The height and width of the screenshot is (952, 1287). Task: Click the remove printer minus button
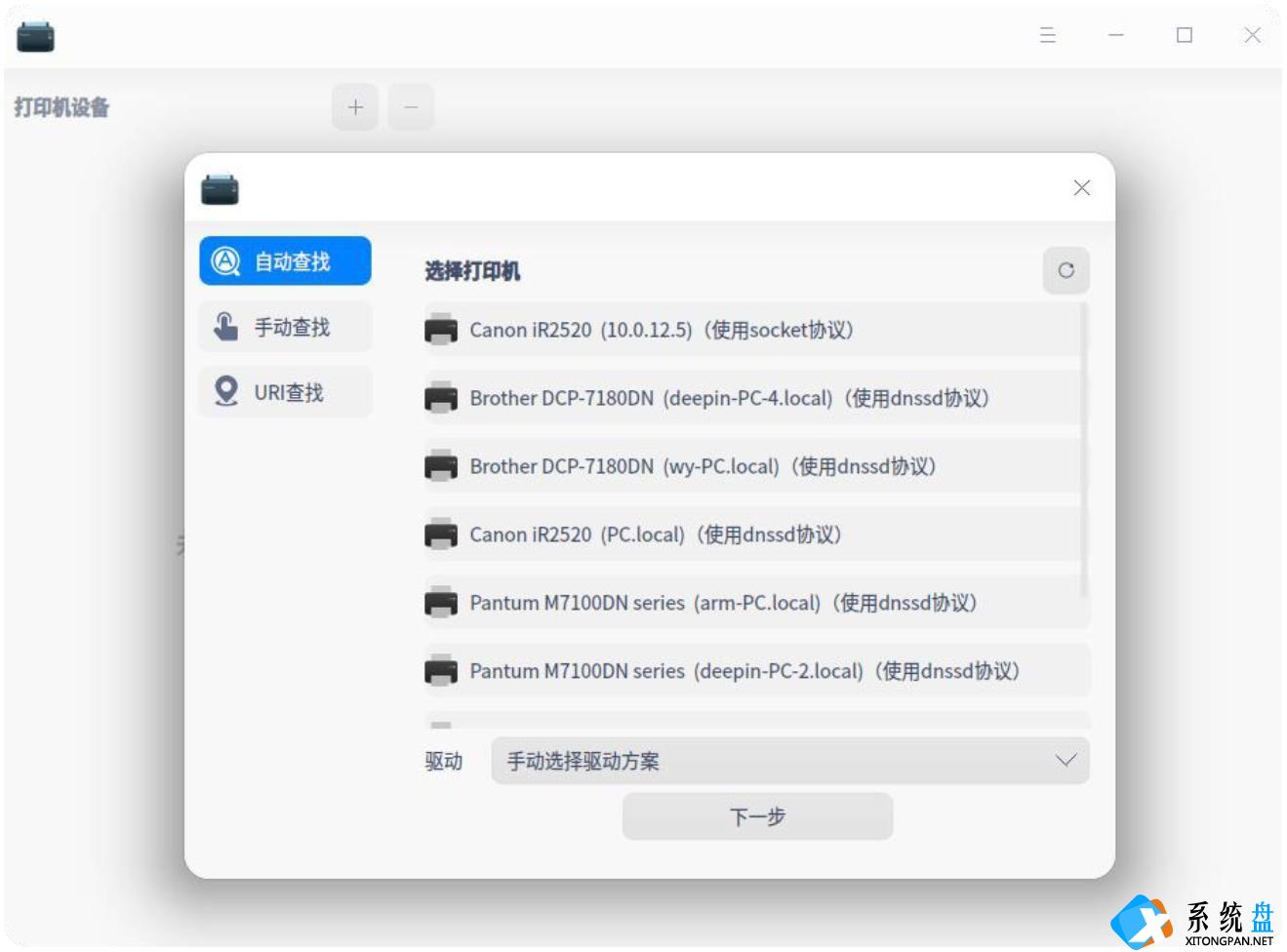(x=411, y=106)
